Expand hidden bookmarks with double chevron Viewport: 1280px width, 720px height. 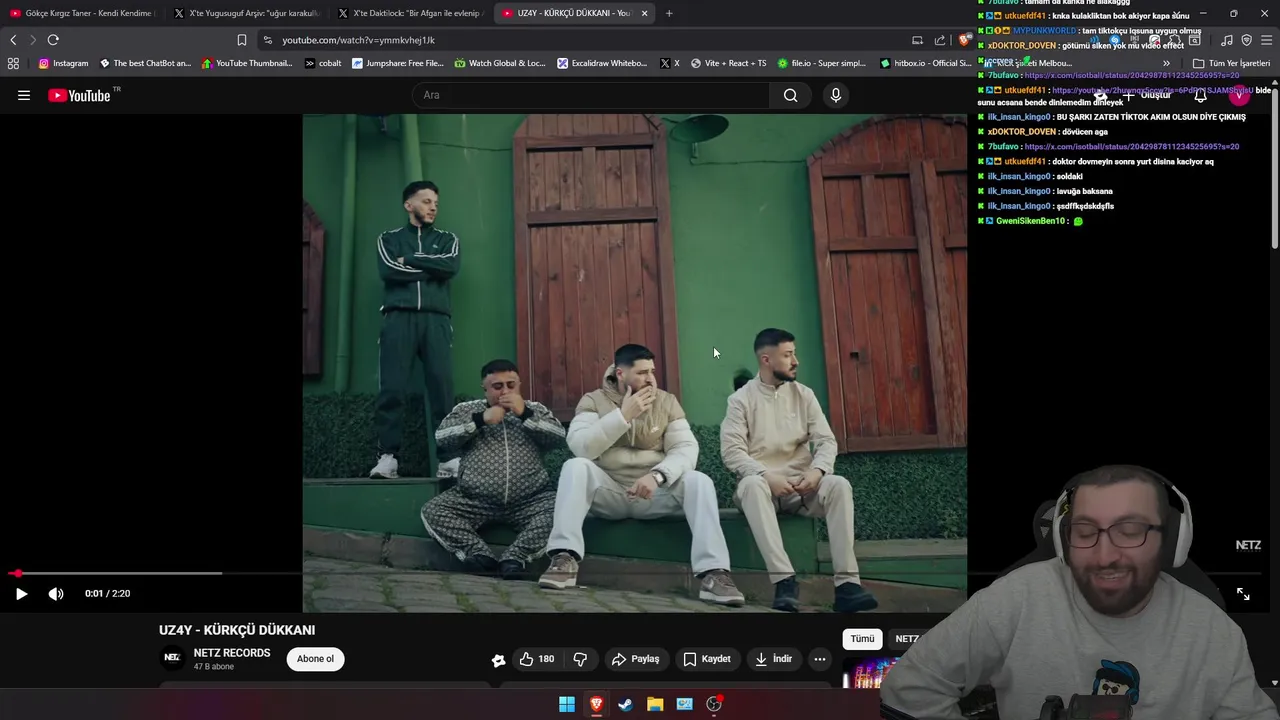(x=1166, y=63)
